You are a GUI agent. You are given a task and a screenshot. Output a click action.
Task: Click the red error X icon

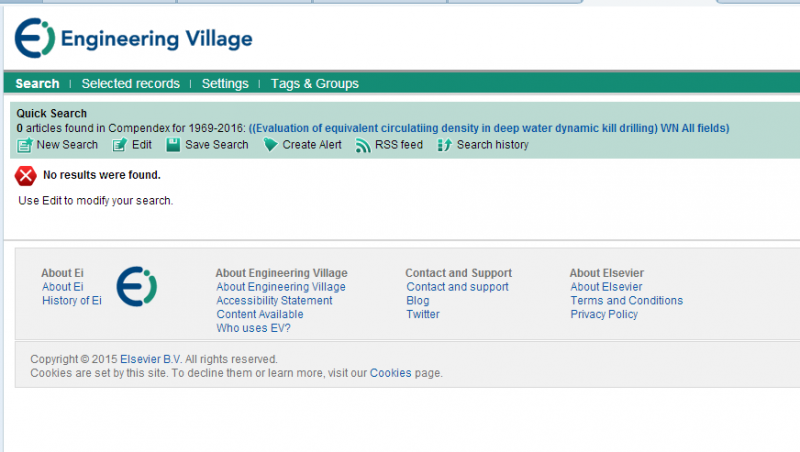point(26,176)
